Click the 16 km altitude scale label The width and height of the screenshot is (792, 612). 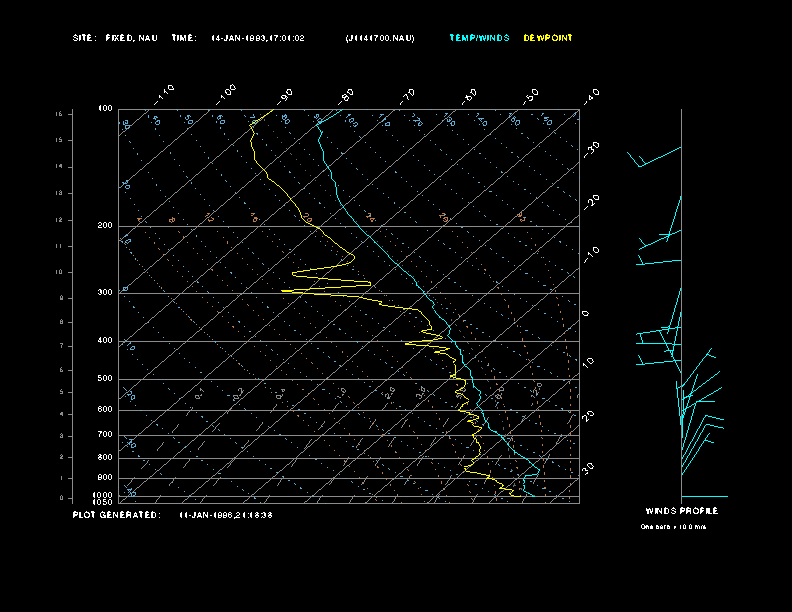(59, 114)
